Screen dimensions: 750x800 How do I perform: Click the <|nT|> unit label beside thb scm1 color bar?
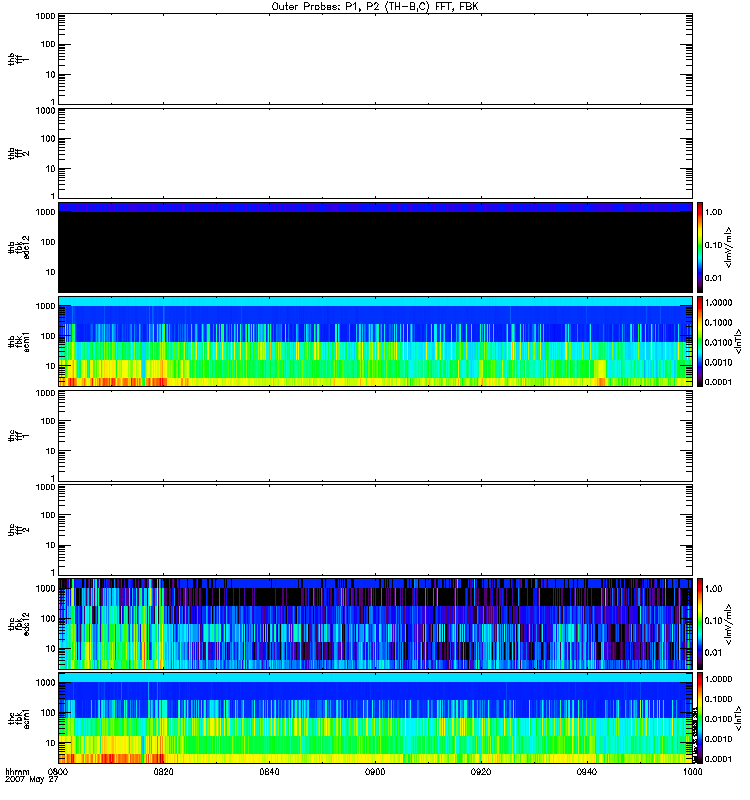pos(738,341)
